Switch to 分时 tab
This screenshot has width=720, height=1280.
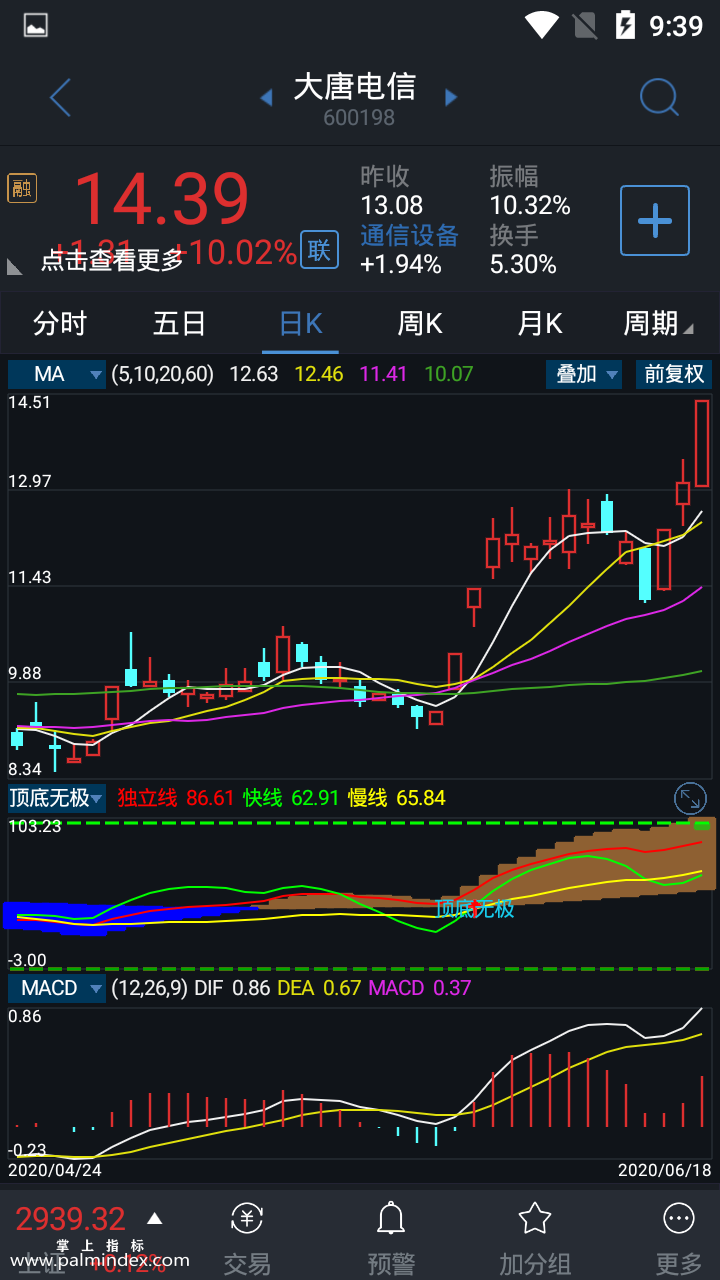[x=60, y=323]
